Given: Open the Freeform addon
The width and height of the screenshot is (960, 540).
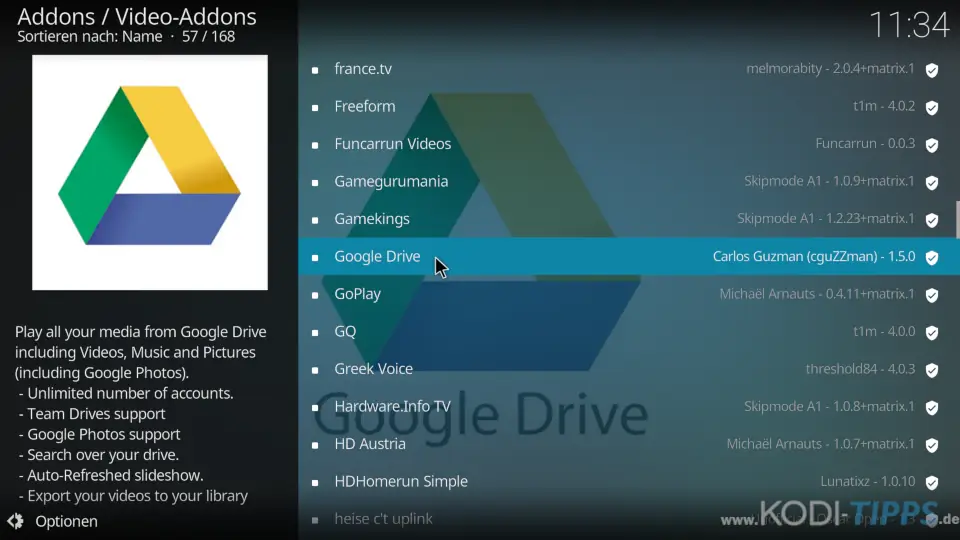Looking at the screenshot, I should 629,107.
